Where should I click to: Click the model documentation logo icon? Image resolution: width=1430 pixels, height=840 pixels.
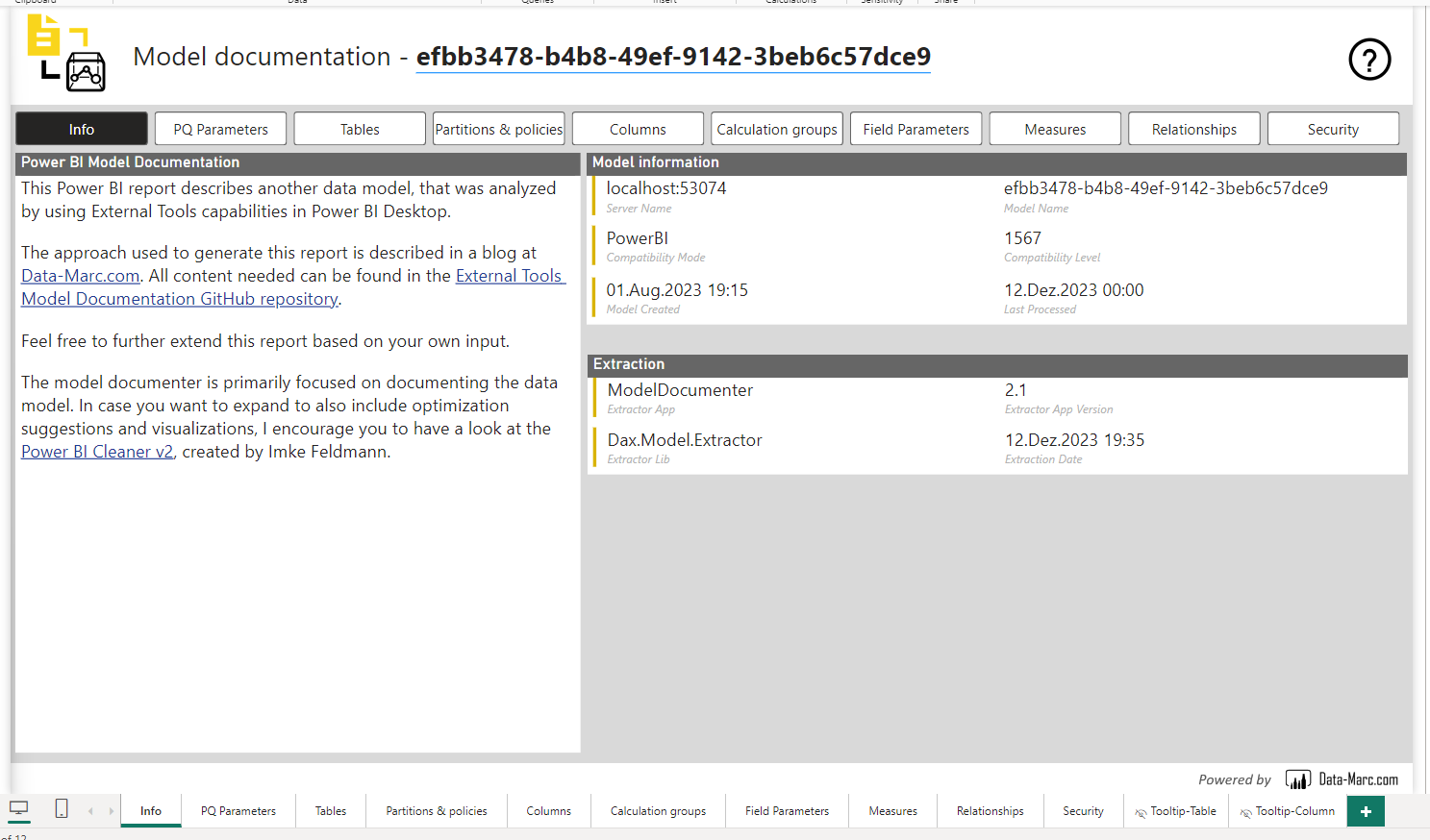(66, 53)
